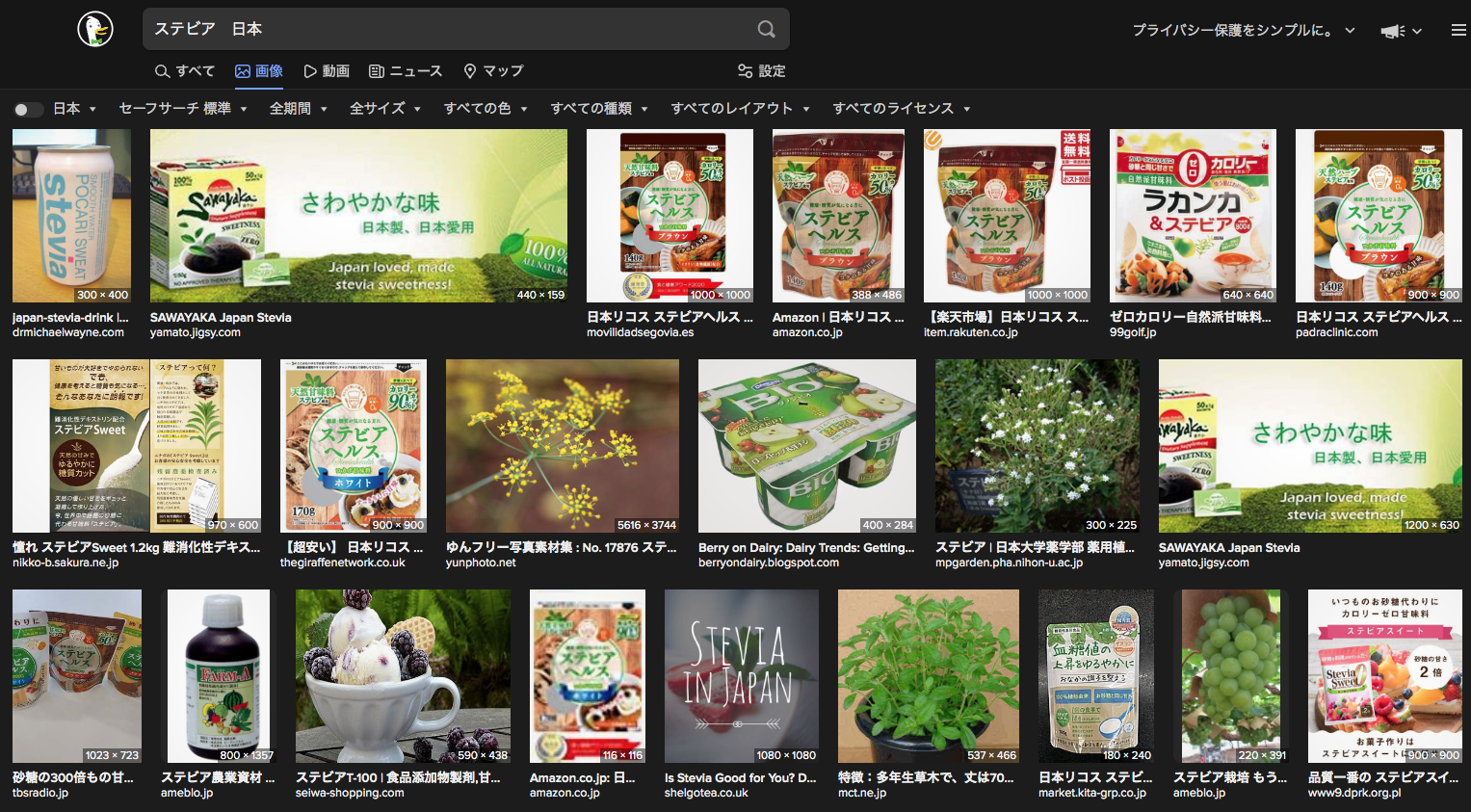Open the すべての色 color filter dropdown
1471x812 pixels.
[x=486, y=109]
